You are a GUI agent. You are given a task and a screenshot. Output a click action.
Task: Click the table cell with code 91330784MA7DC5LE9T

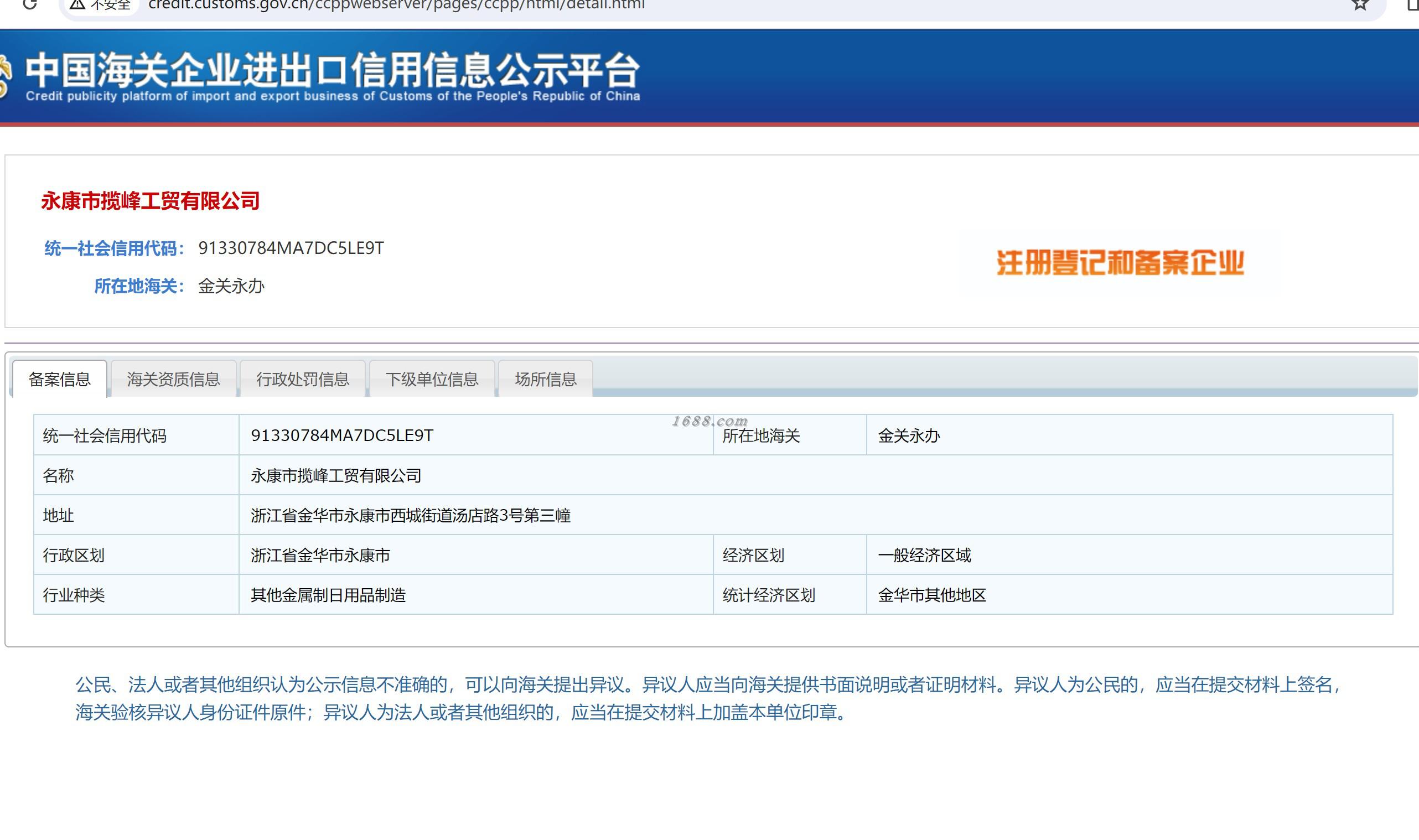(x=476, y=435)
